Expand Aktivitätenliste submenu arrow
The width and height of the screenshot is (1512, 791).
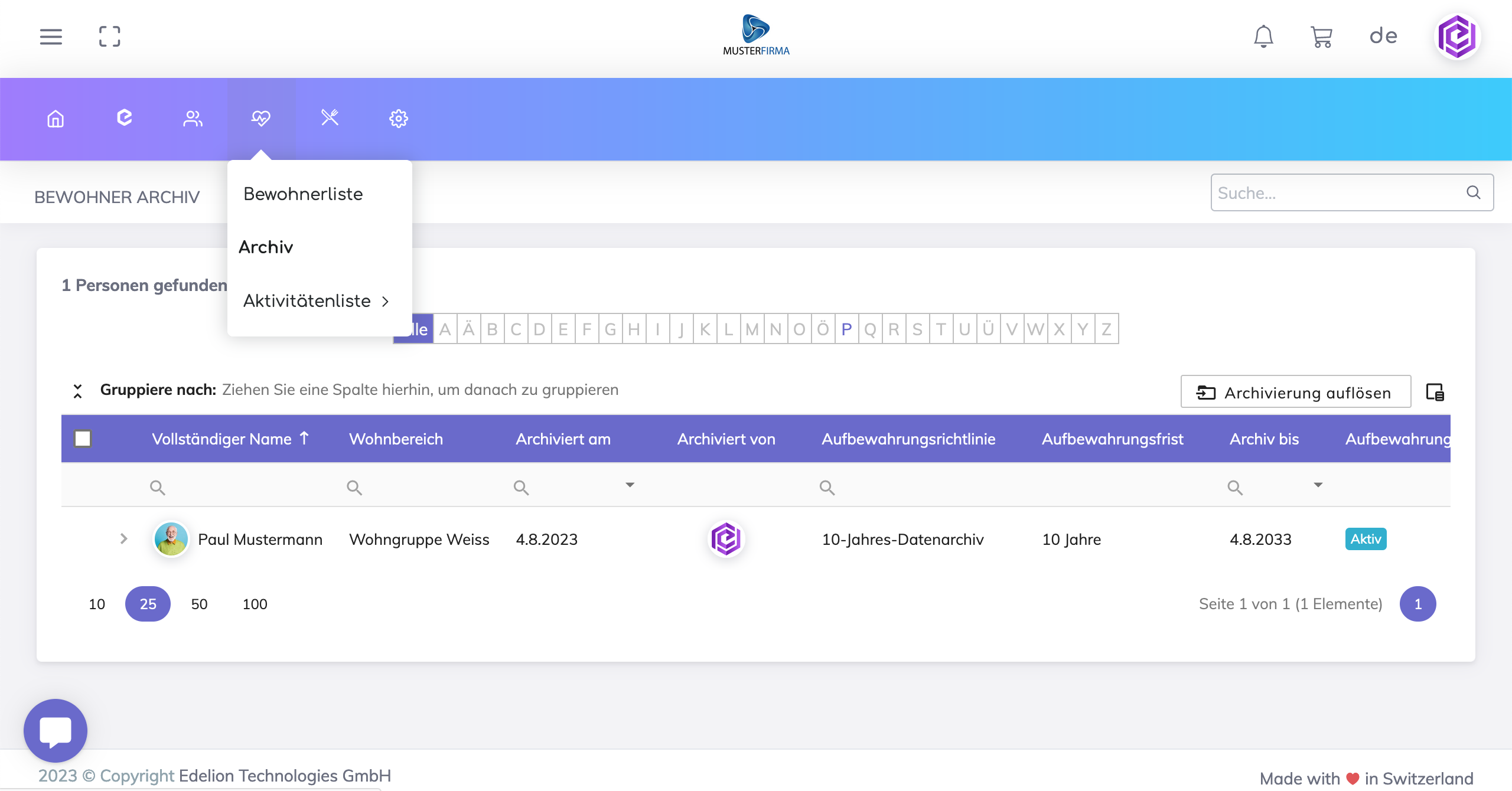pos(385,301)
